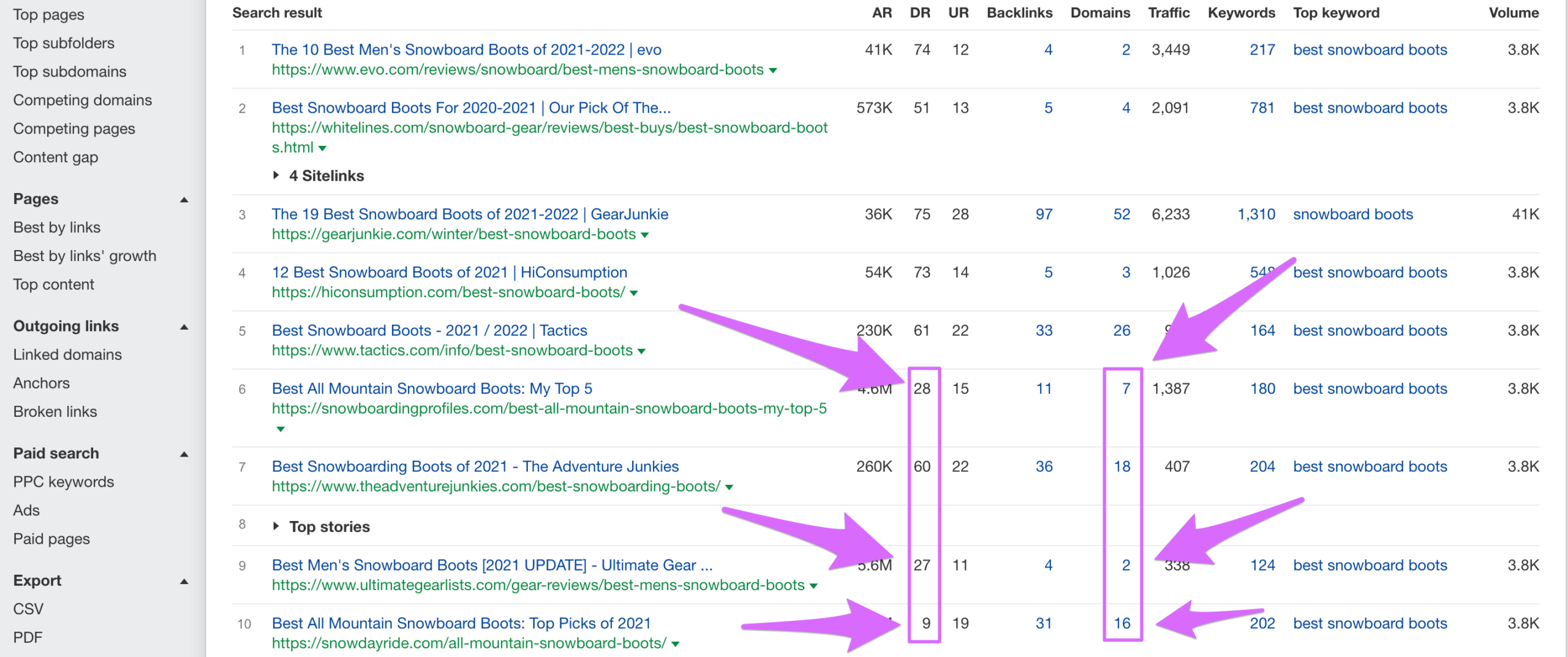The width and height of the screenshot is (1568, 657).
Task: Select the Volume column header
Action: [x=1513, y=13]
